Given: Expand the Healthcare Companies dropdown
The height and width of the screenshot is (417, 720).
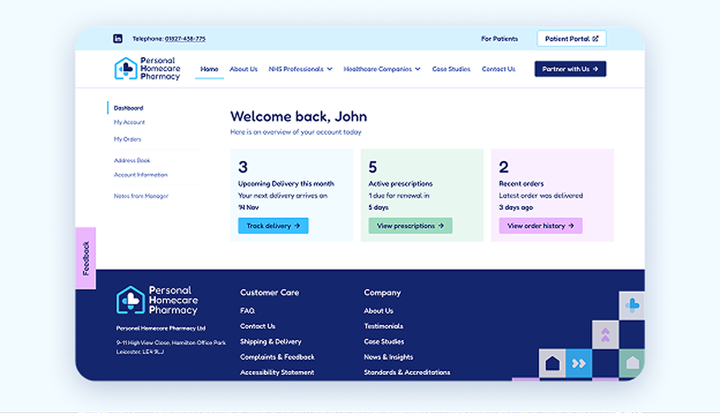Looking at the screenshot, I should click(x=382, y=69).
